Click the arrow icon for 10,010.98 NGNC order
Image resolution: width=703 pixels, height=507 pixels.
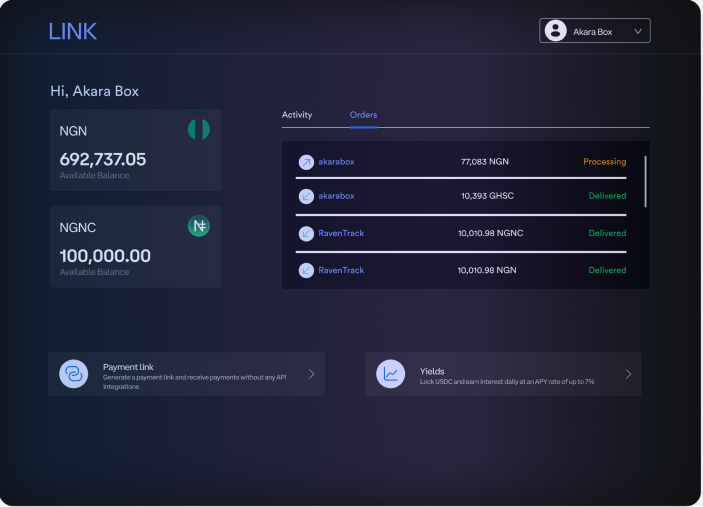pos(306,233)
